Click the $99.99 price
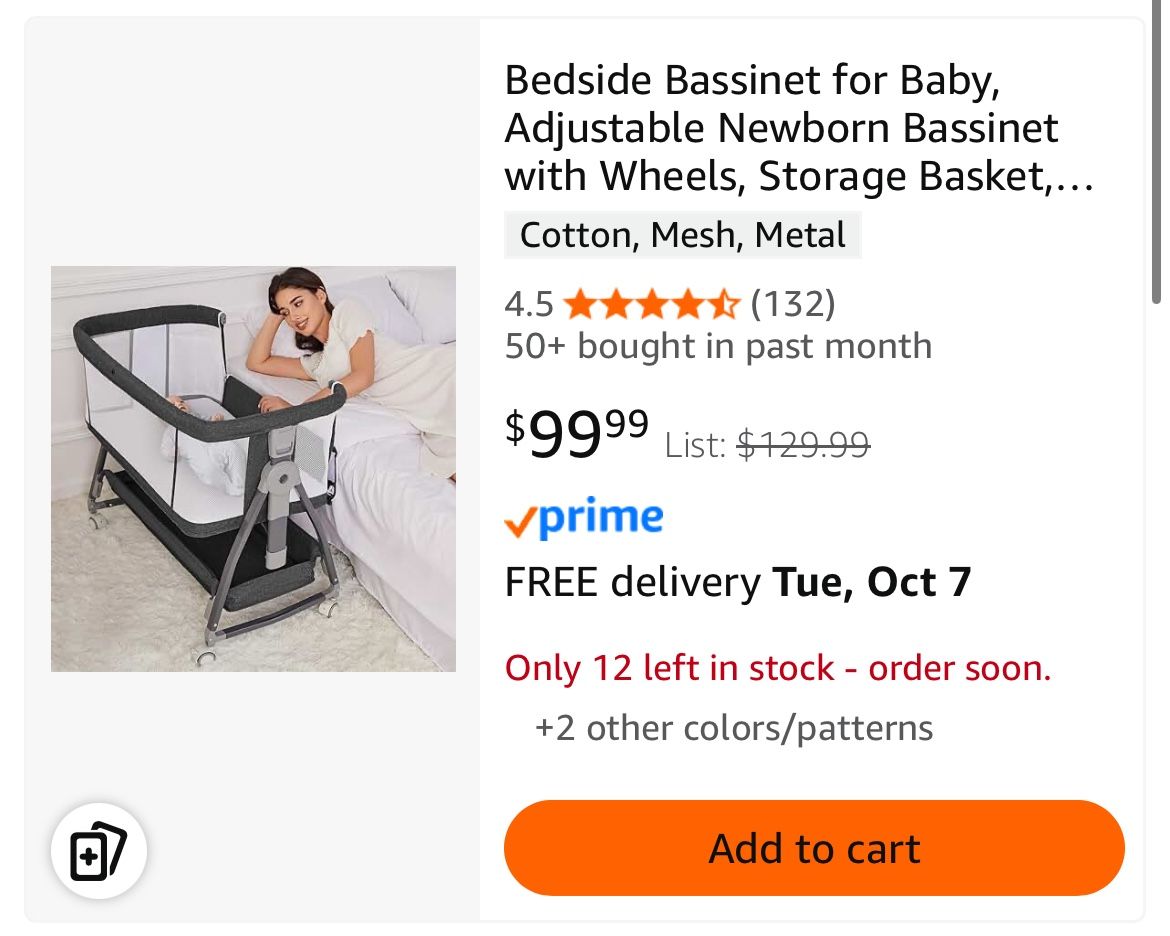The height and width of the screenshot is (936, 1170). pos(577,431)
